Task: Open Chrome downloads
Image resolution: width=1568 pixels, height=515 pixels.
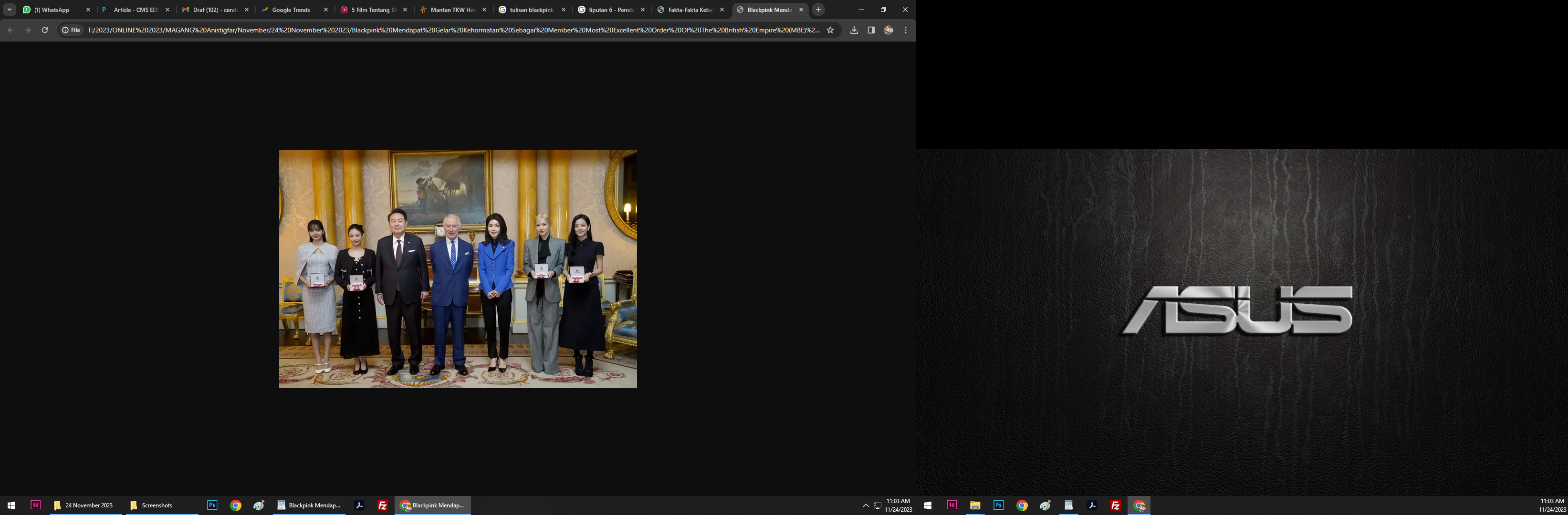Action: 854,30
